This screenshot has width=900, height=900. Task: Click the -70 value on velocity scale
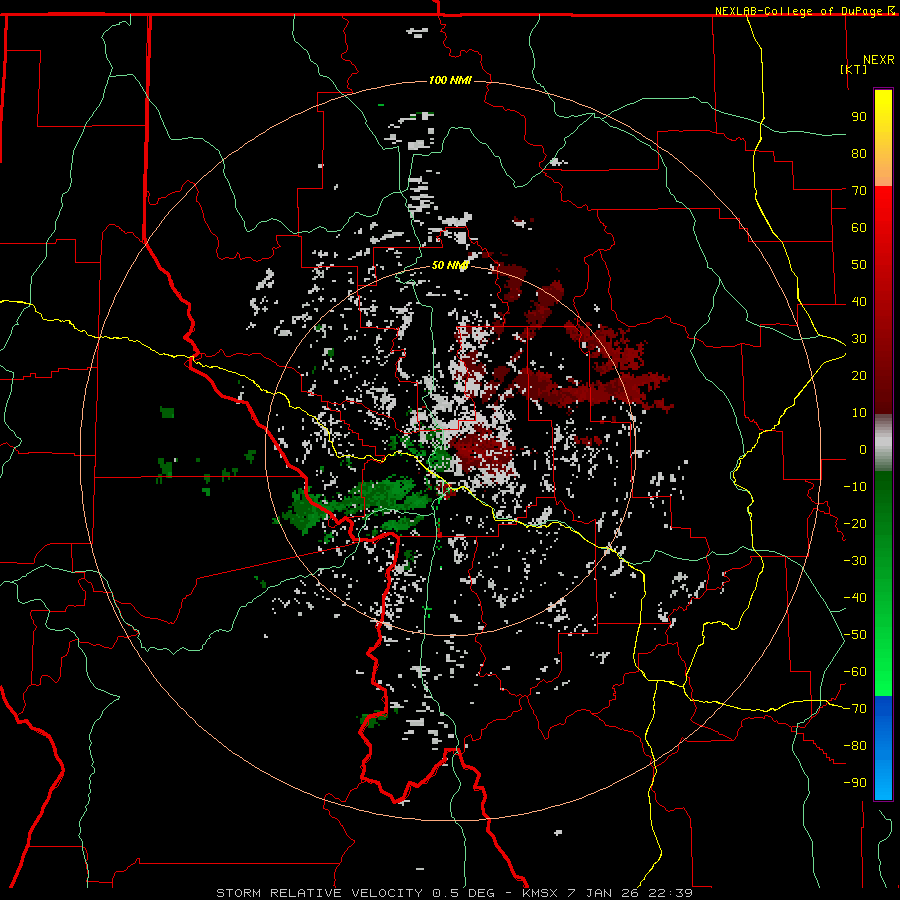(x=855, y=709)
